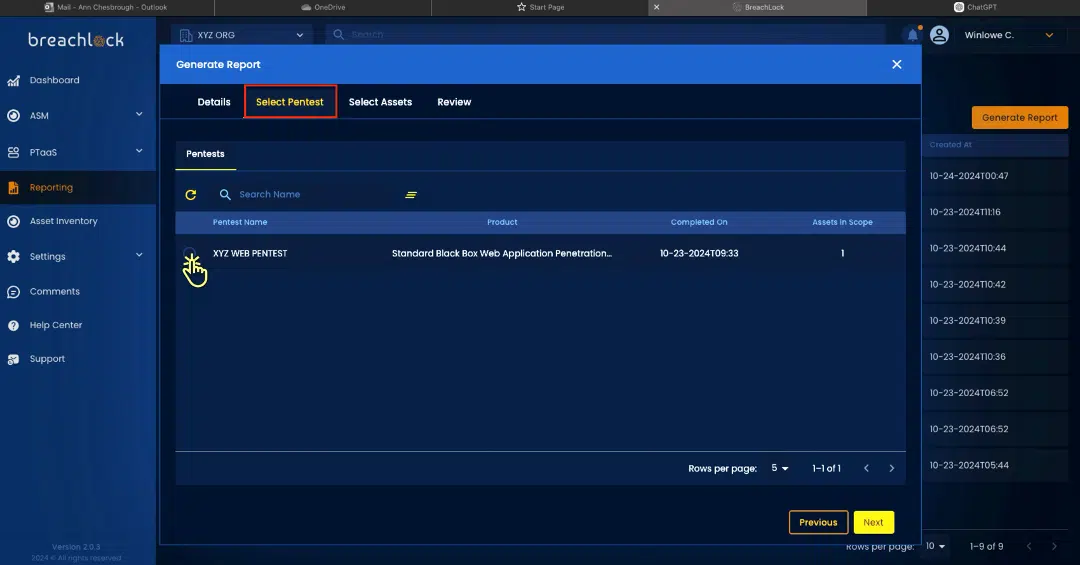
Task: Open the Dashboard sidebar icon
Action: (13, 81)
